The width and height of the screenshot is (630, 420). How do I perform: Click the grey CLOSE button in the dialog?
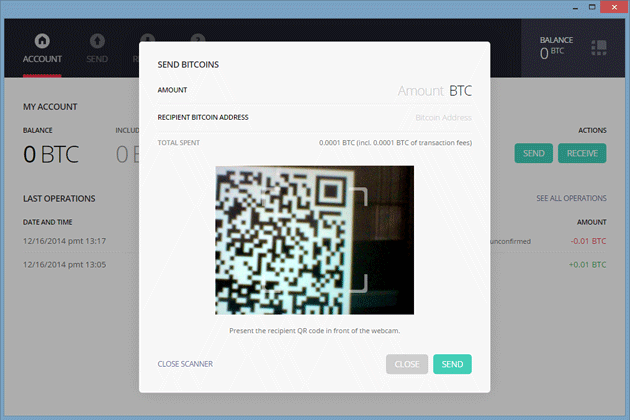pos(407,364)
